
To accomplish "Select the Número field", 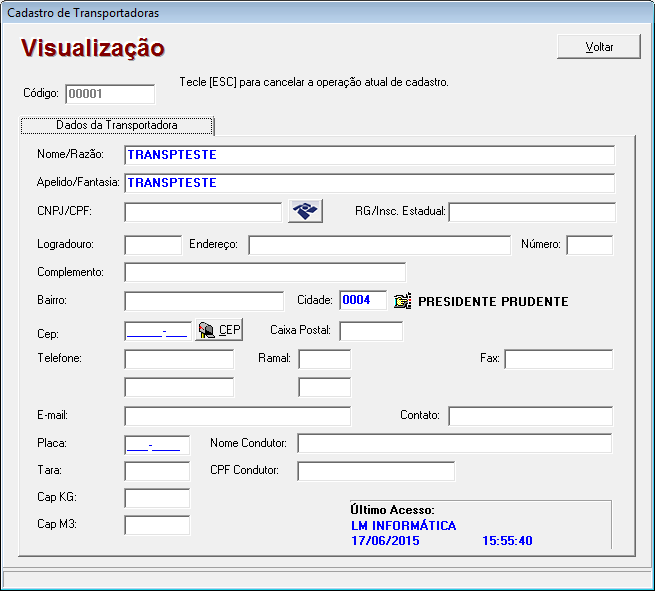I will coord(589,245).
